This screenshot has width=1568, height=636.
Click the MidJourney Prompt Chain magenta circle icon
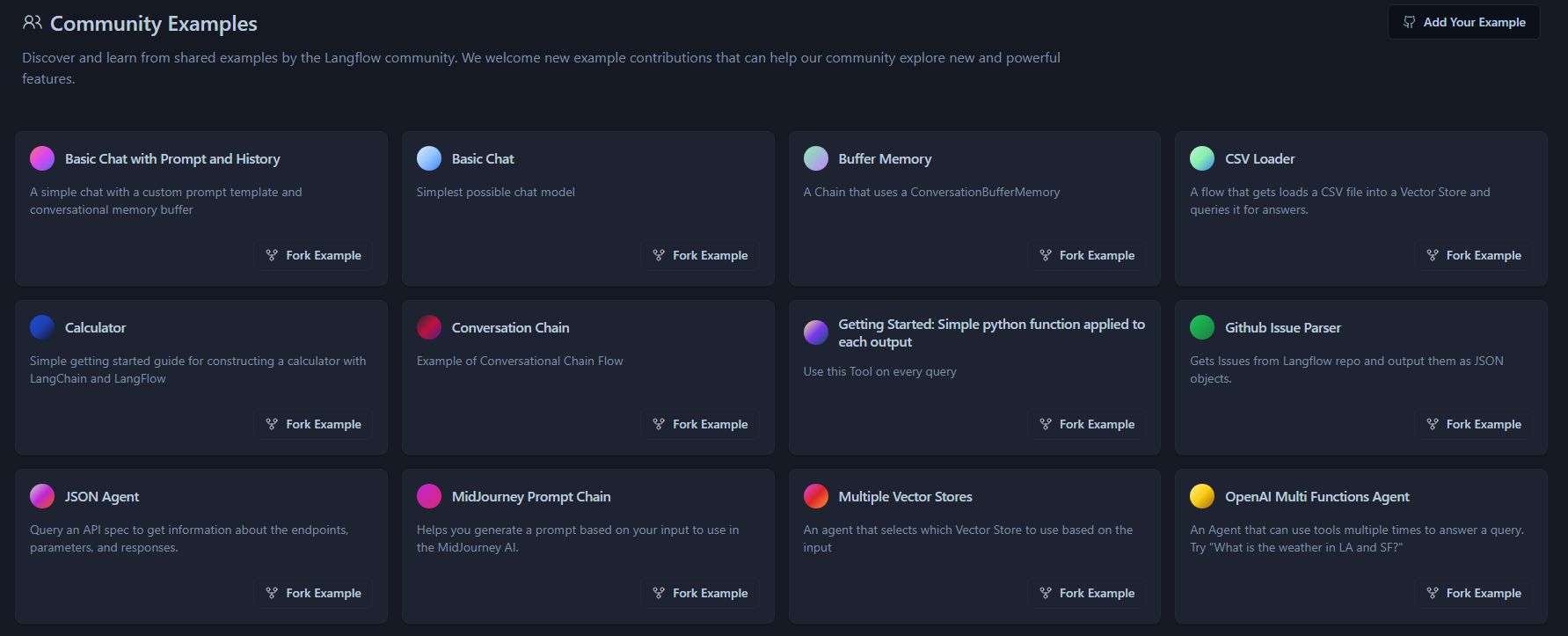pyautogui.click(x=429, y=496)
